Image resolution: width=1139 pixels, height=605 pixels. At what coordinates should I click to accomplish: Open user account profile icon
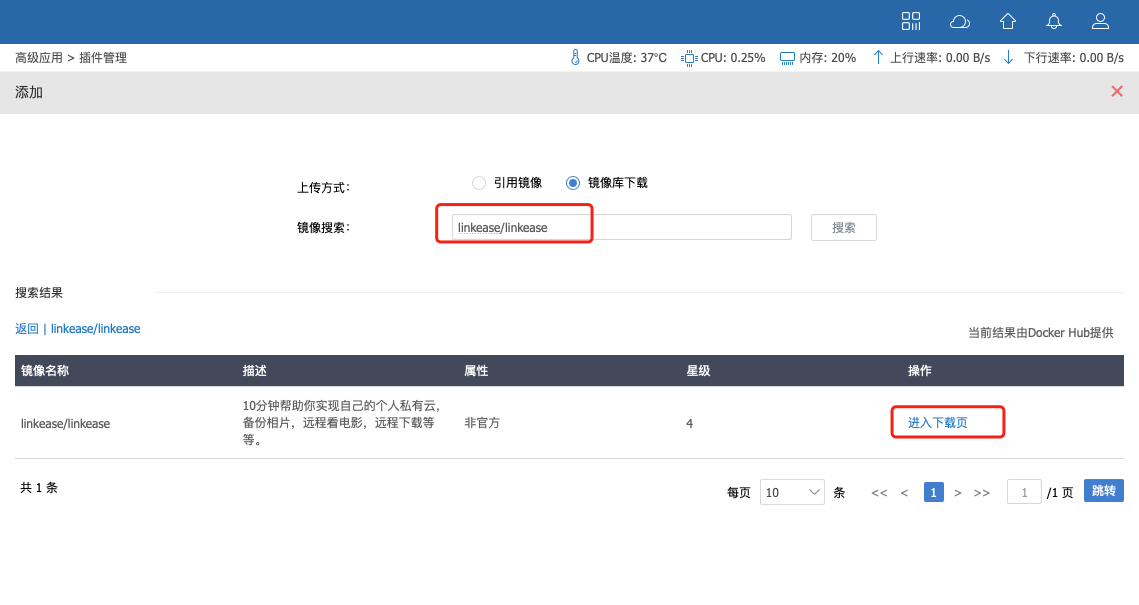pyautogui.click(x=1100, y=21)
